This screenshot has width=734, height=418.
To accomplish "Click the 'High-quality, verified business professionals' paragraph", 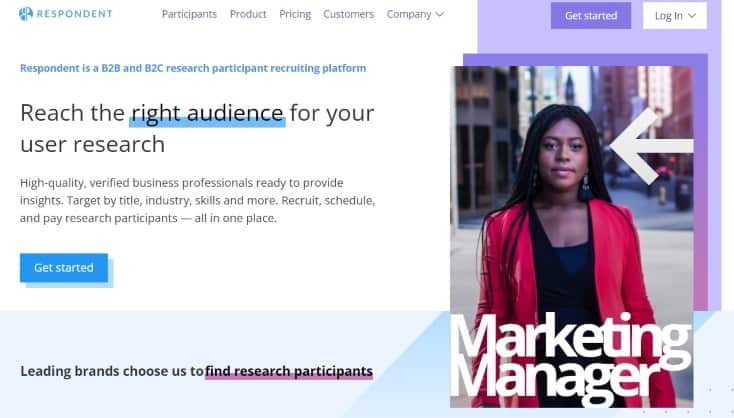I will [x=198, y=200].
